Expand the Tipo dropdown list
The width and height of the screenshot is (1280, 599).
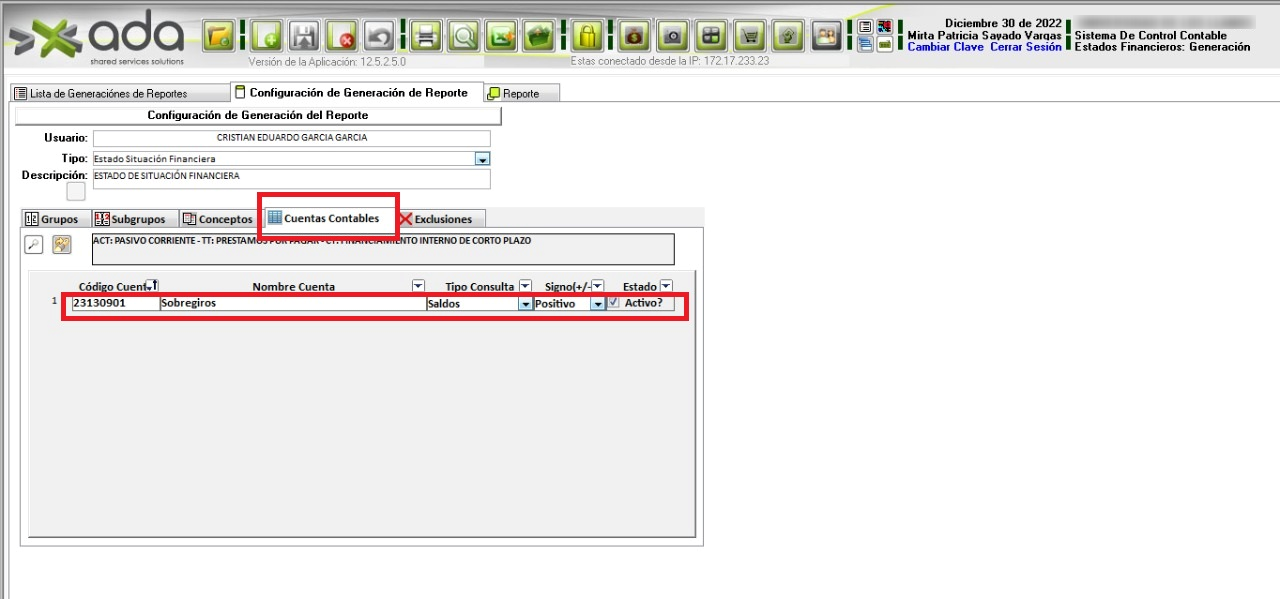pos(482,159)
